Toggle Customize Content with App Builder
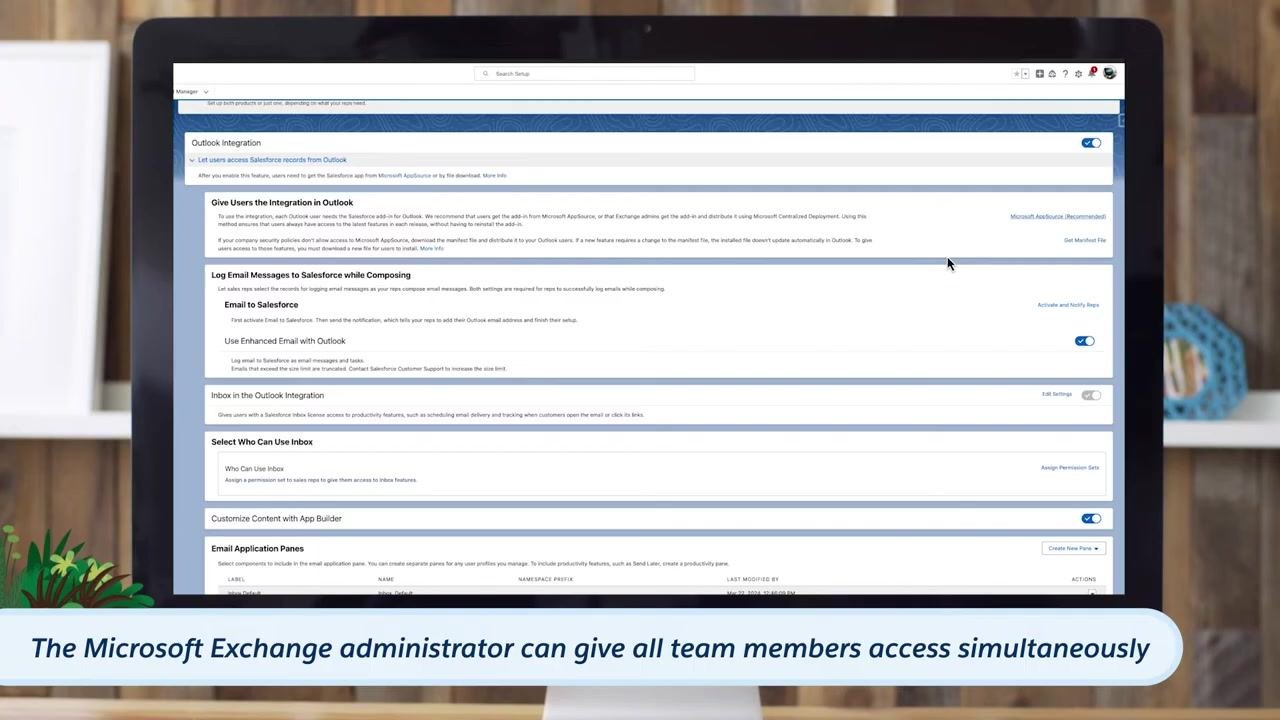This screenshot has height=720, width=1280. click(1091, 519)
